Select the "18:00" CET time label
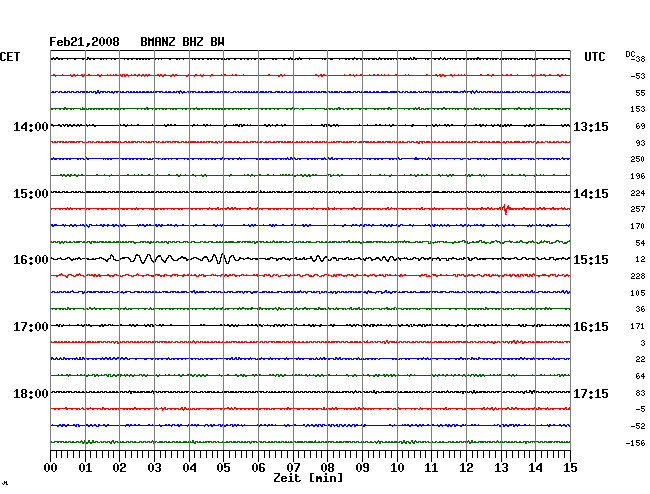650x494 pixels. [31, 393]
